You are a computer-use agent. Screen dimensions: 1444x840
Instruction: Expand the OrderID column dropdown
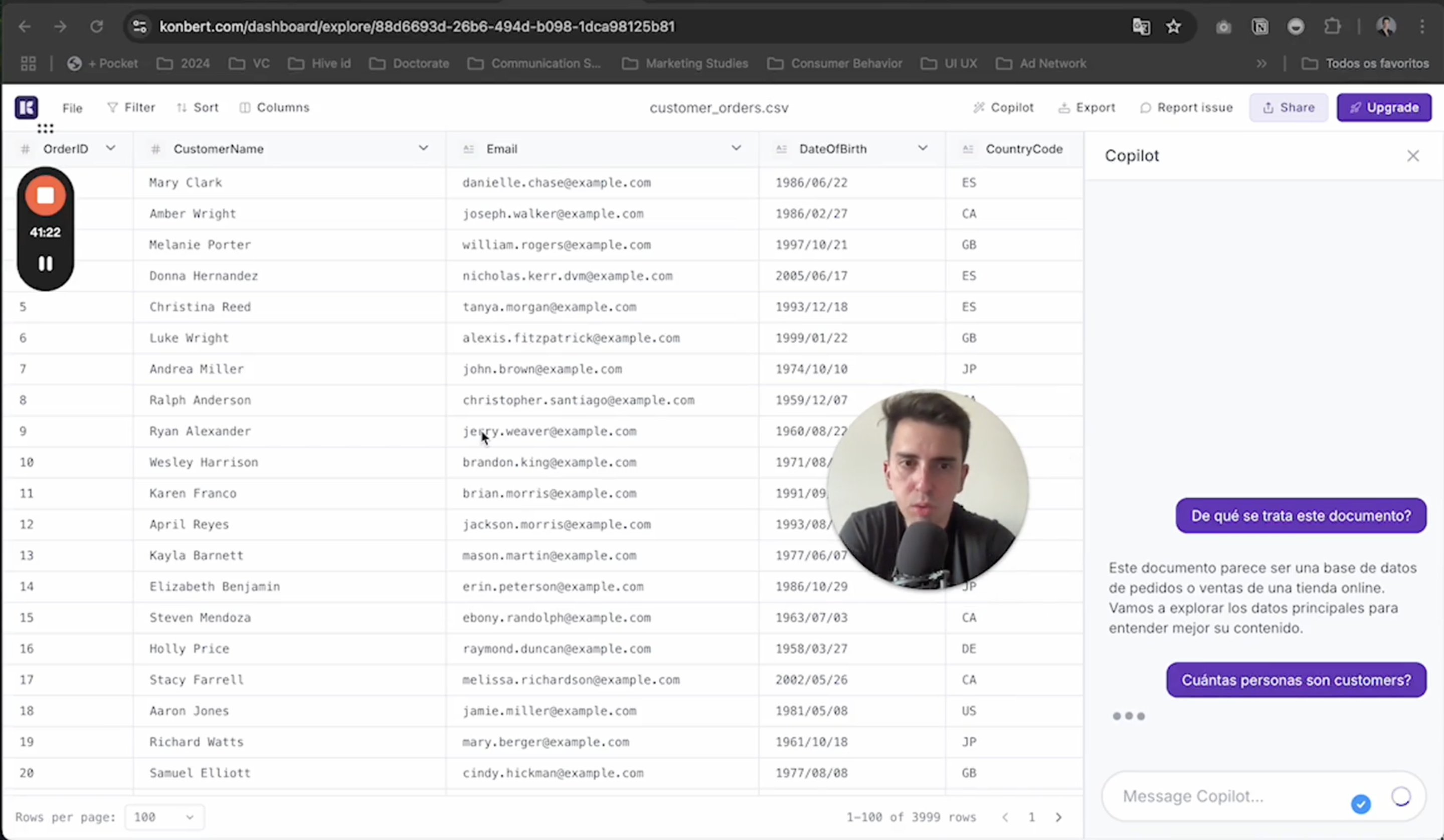pyautogui.click(x=111, y=148)
